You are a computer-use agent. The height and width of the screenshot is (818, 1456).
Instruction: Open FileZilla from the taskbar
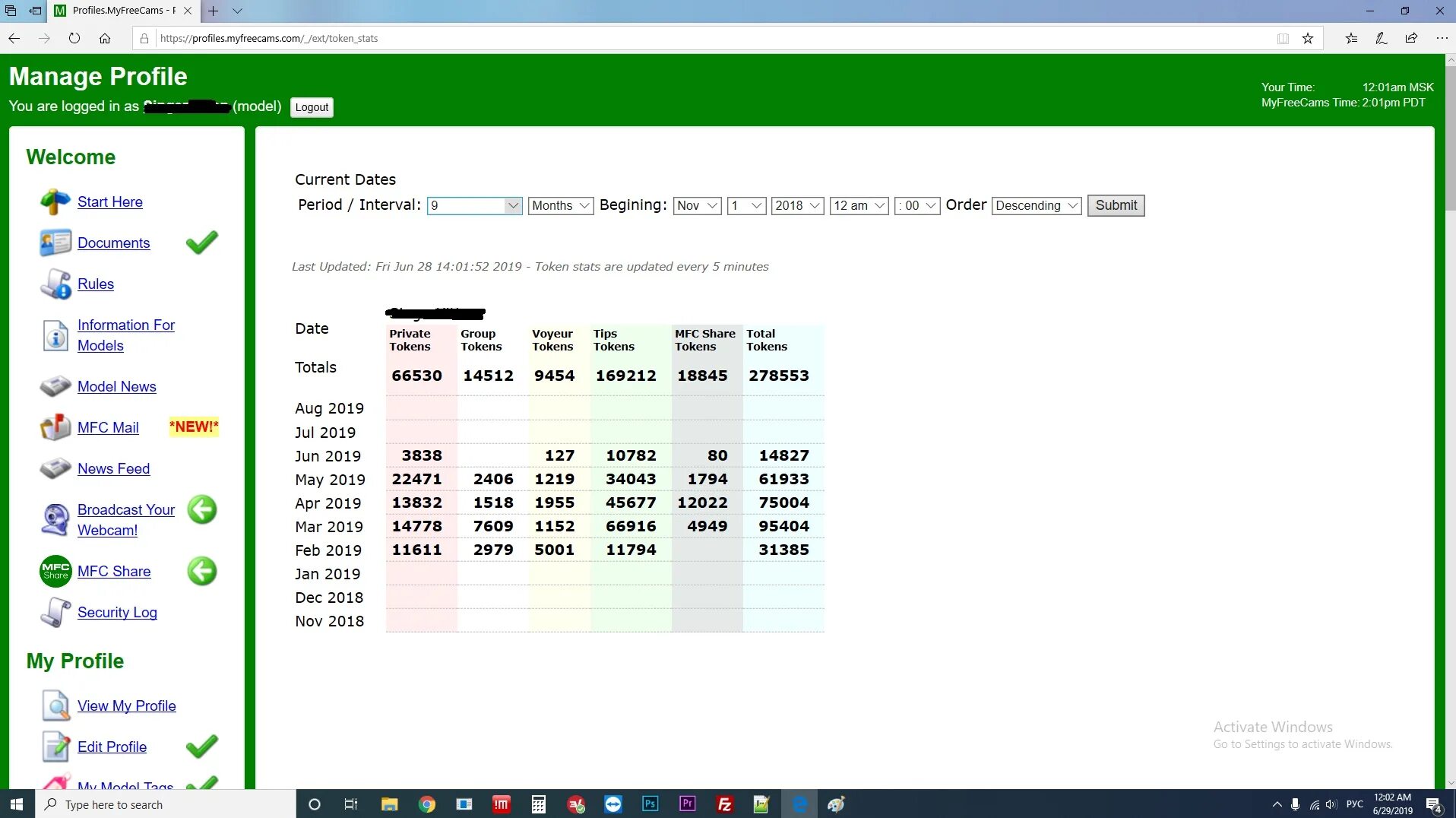(725, 804)
